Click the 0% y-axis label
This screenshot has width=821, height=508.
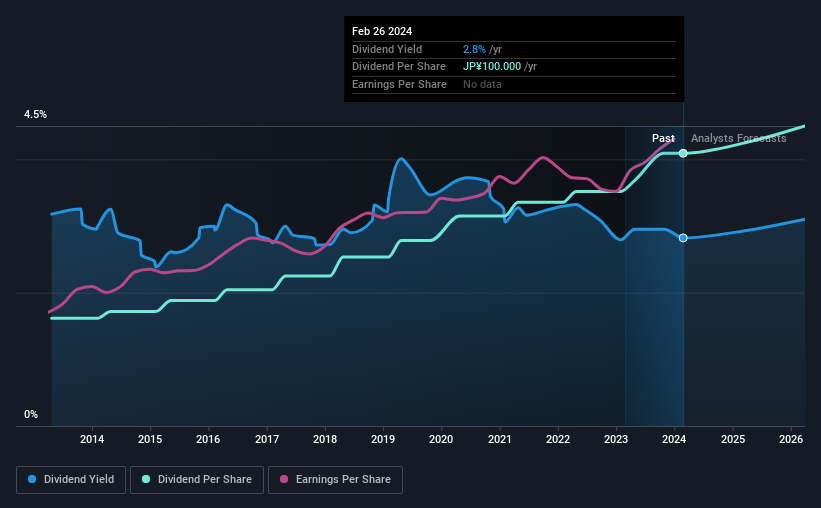click(31, 414)
